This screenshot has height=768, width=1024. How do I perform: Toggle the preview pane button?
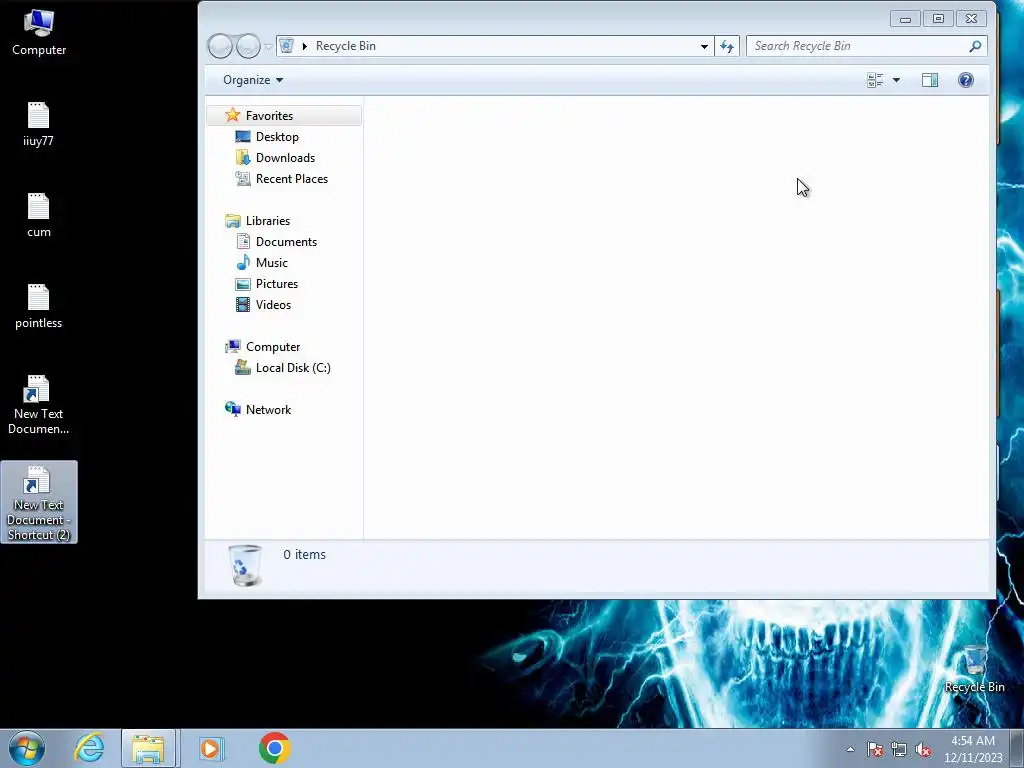930,80
